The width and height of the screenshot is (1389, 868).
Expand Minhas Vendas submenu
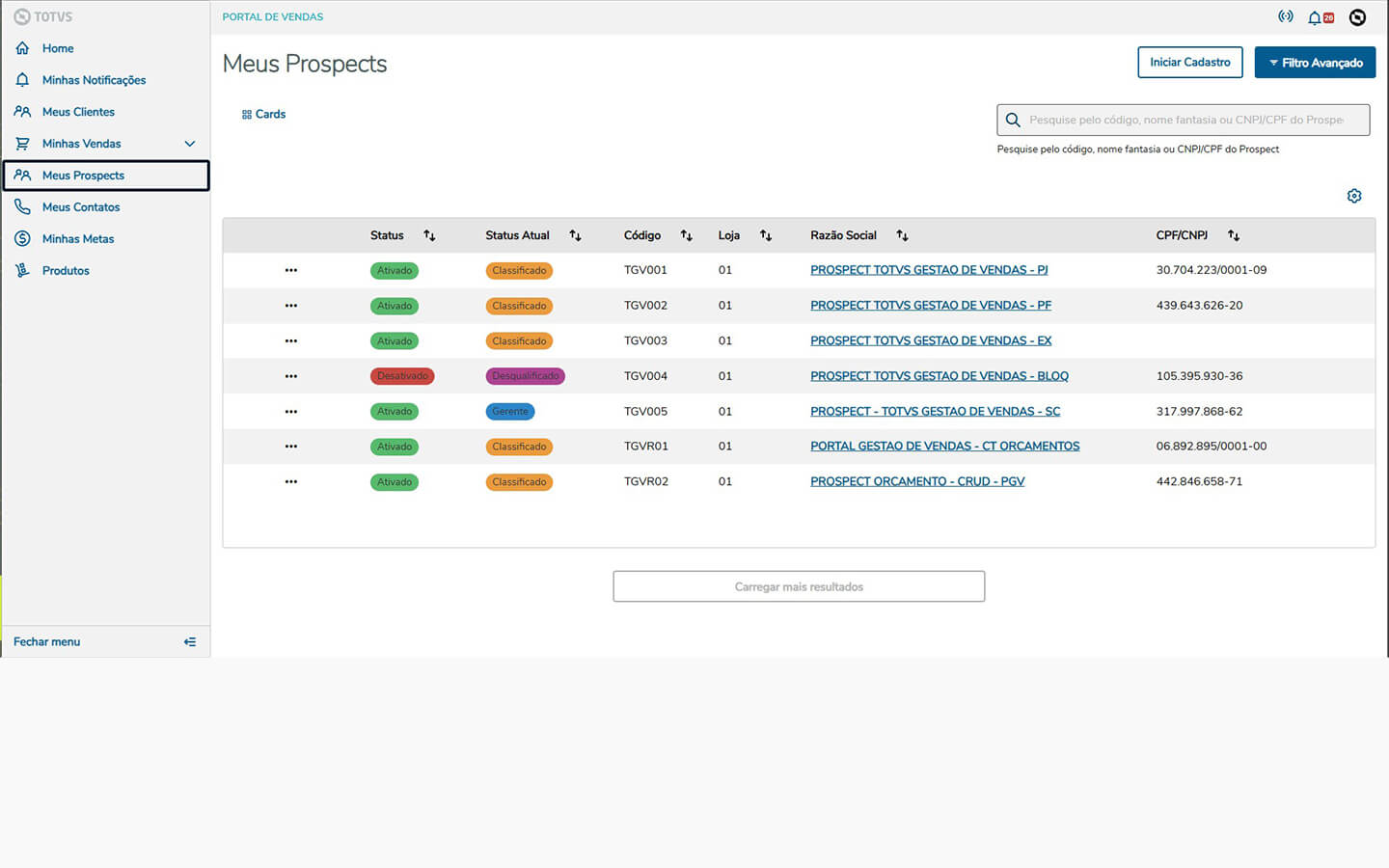click(x=190, y=144)
